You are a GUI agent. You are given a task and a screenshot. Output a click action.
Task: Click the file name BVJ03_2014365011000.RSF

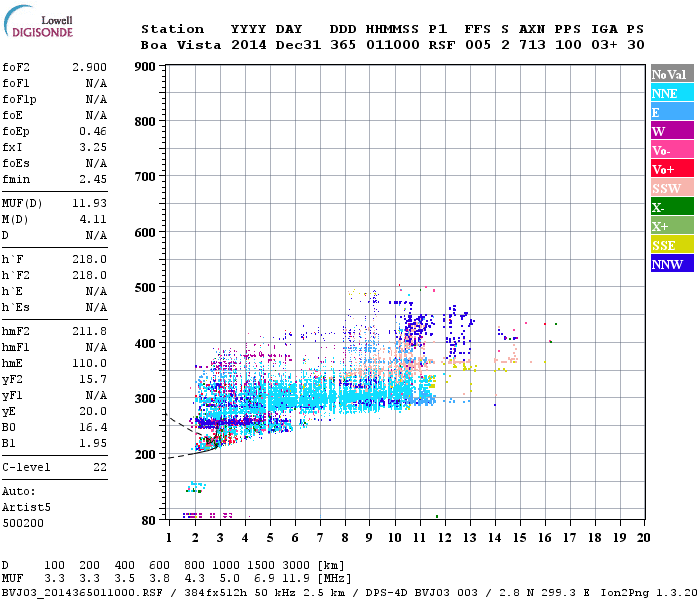(82, 593)
